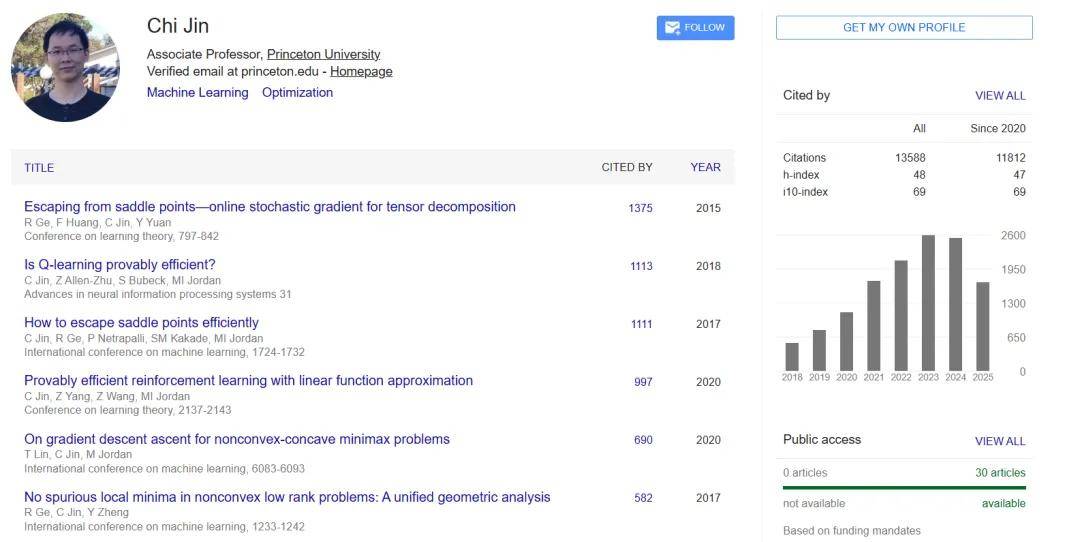Screen dimensions: 1080x542
Task: View all in Public access section
Action: 1000,441
